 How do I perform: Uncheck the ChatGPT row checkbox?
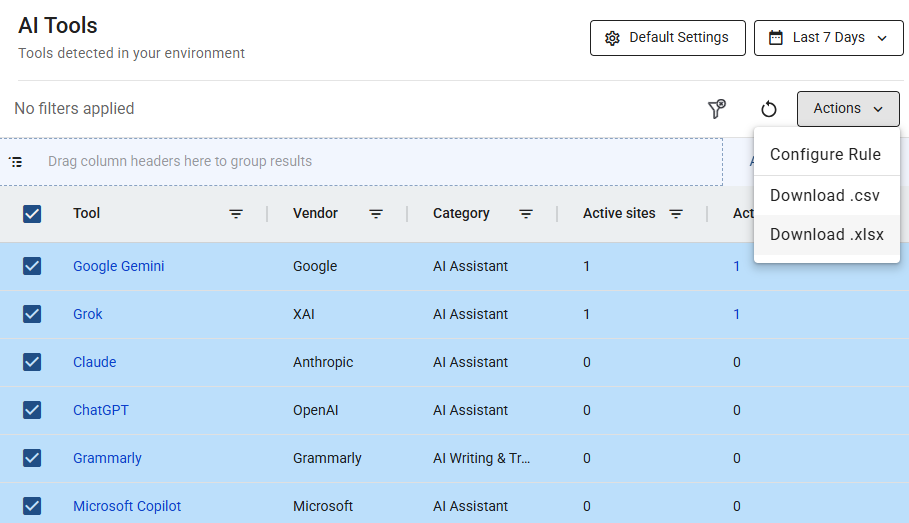point(32,411)
